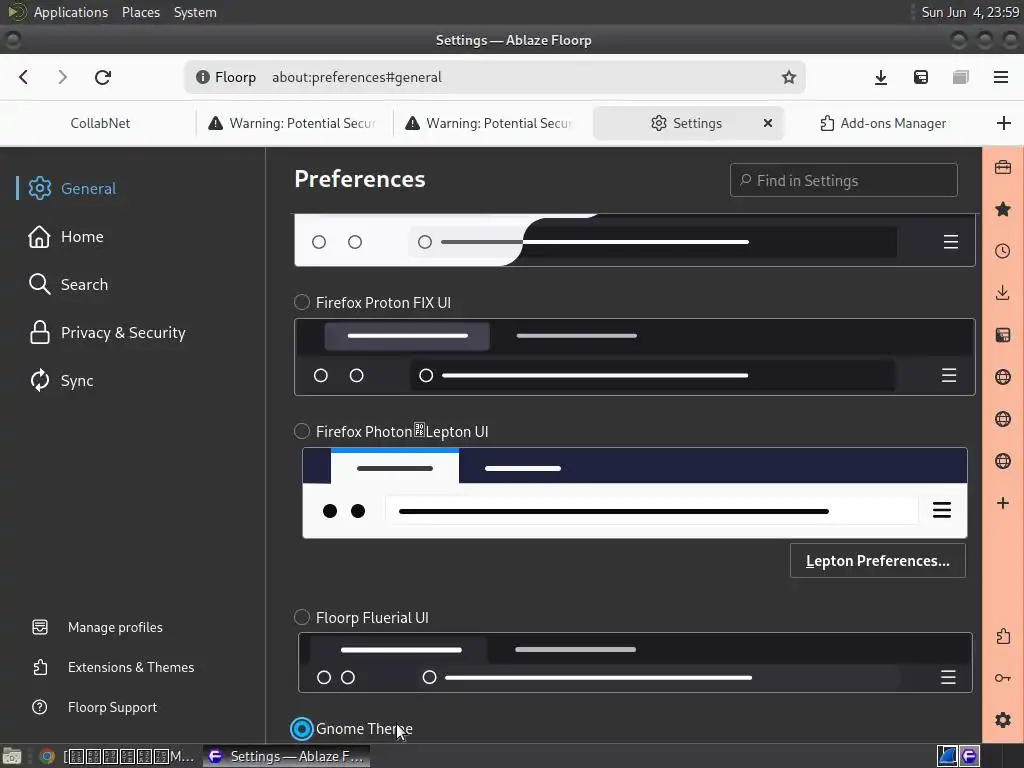Switch to the Add-ons Manager tab
The height and width of the screenshot is (768, 1024).
pos(883,123)
